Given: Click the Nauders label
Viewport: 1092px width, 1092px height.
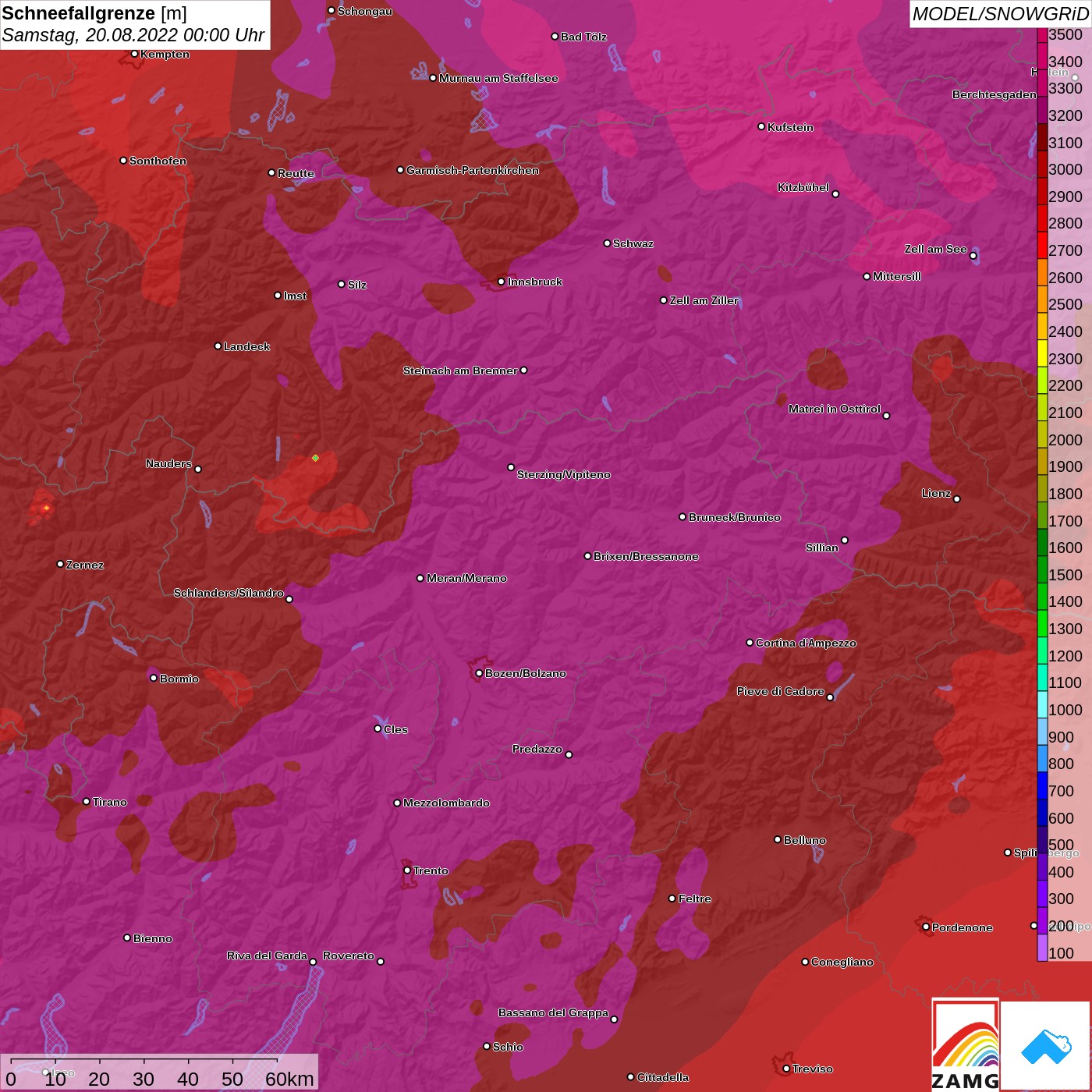Looking at the screenshot, I should (168, 463).
